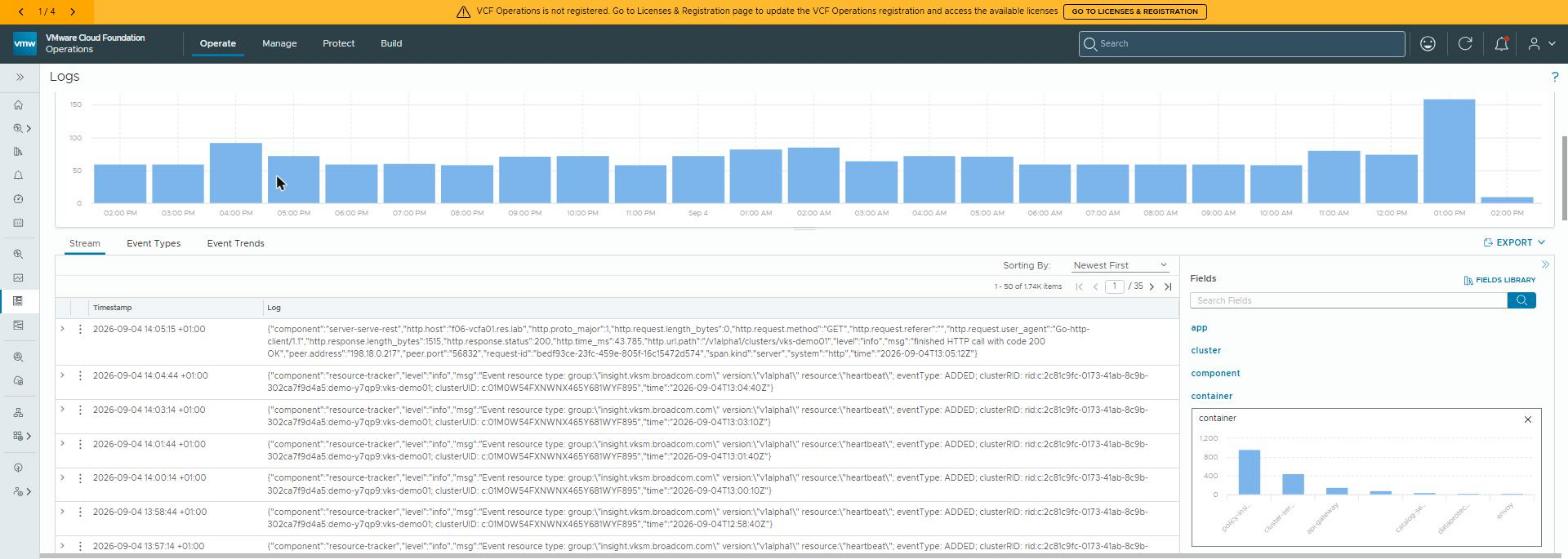Image resolution: width=1568 pixels, height=559 pixels.
Task: Click the refresh icon in the header
Action: (1465, 44)
